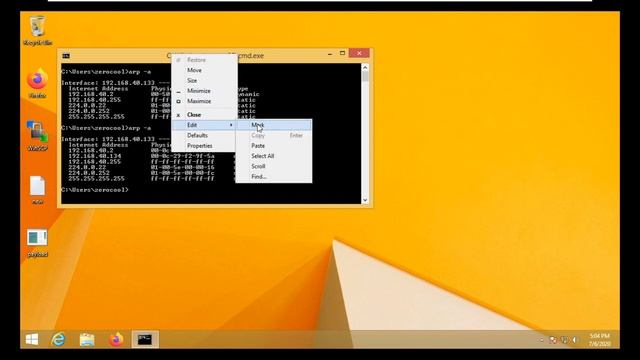This screenshot has width=640, height=360.
Task: Maximize the cmd.exe window
Action: point(342,53)
